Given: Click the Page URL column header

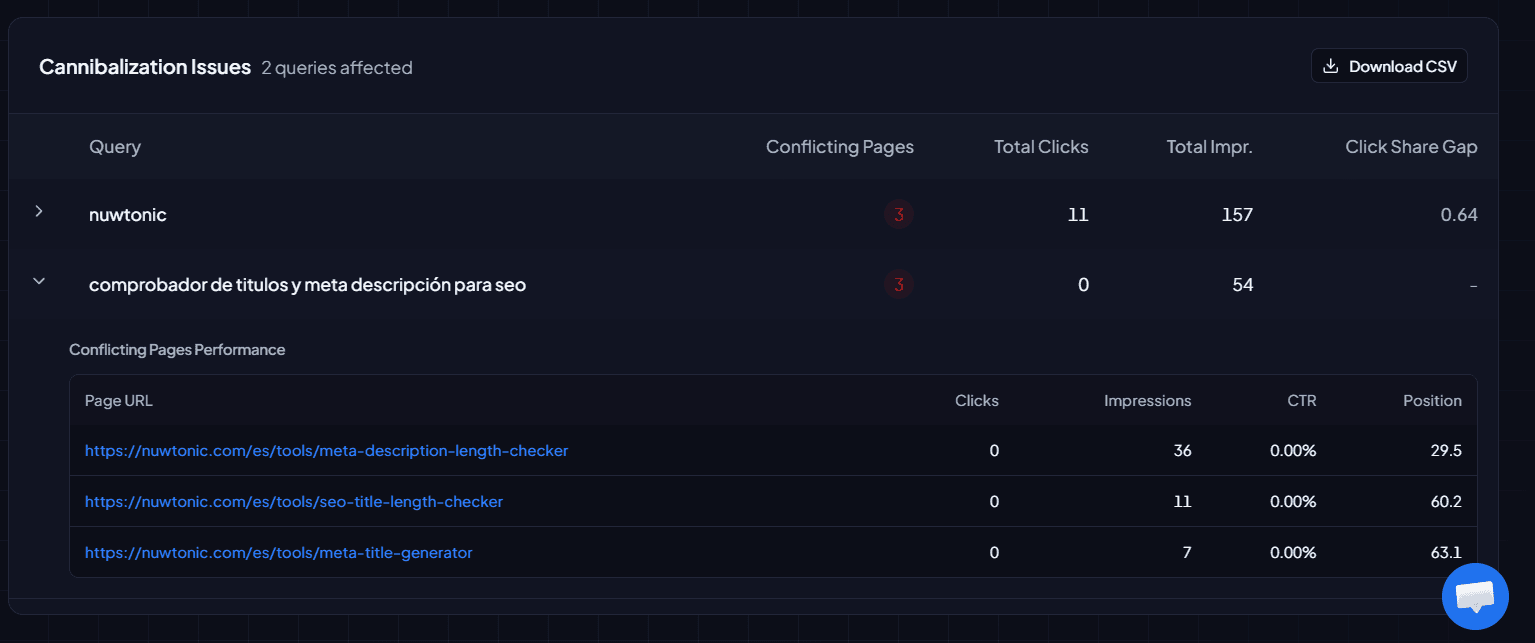Looking at the screenshot, I should (x=119, y=401).
